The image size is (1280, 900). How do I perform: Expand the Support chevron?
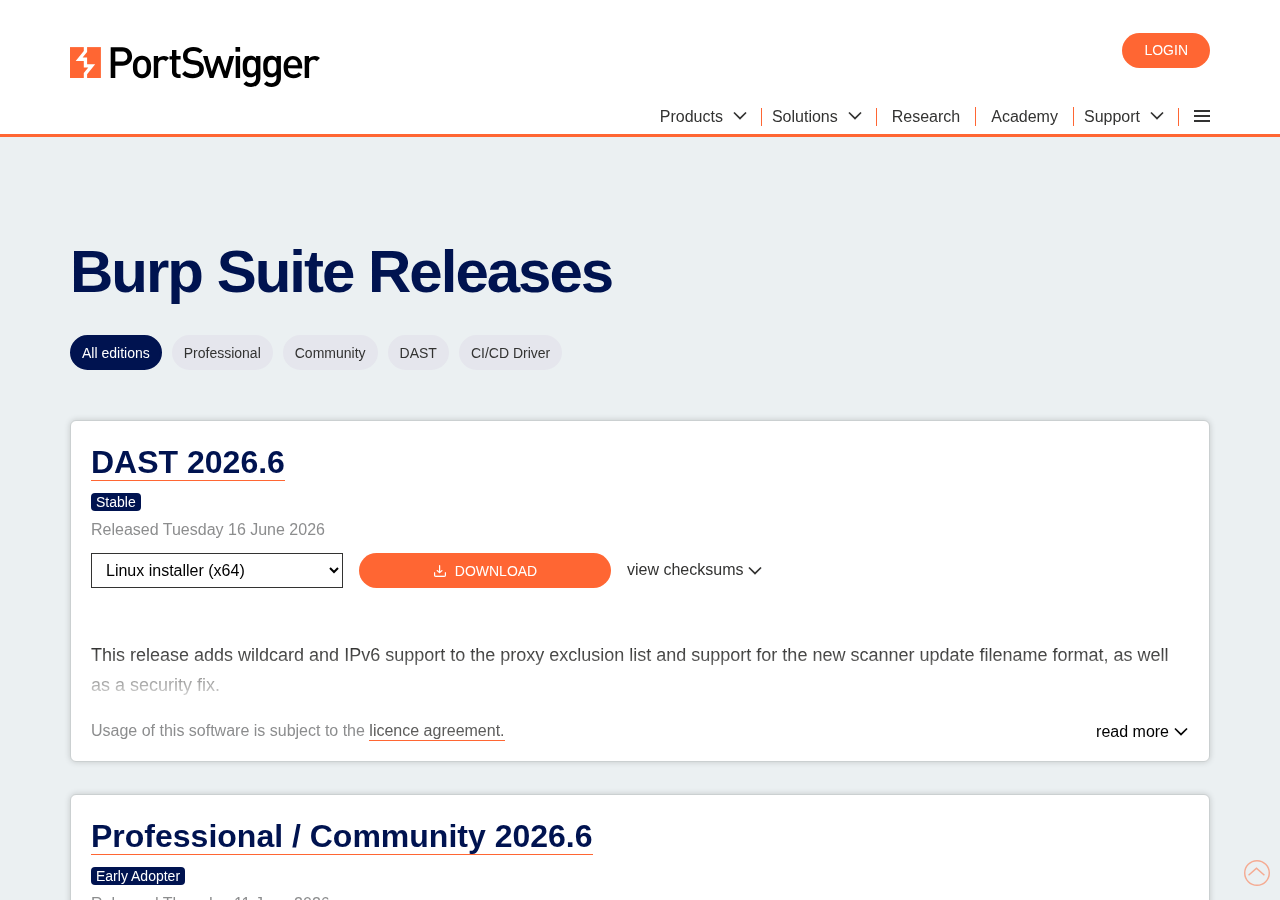coord(1157,116)
